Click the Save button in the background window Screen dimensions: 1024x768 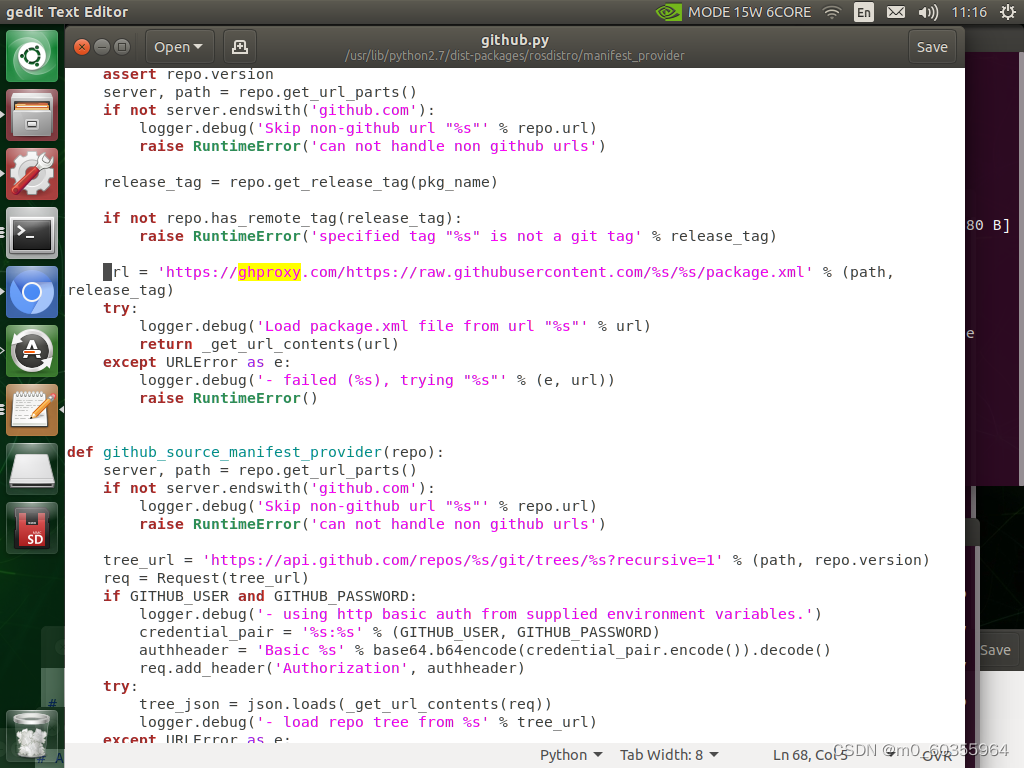pos(995,650)
